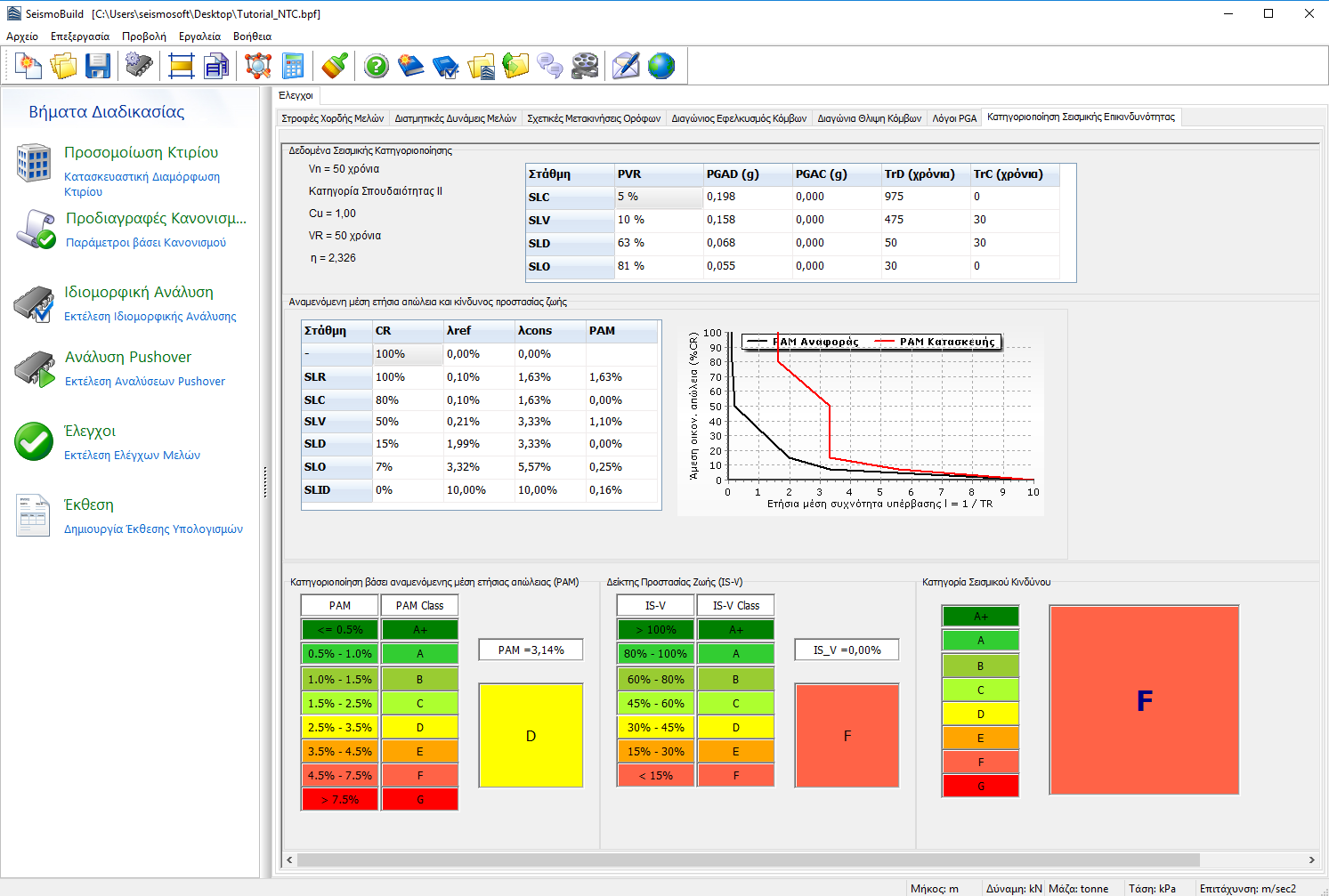The width and height of the screenshot is (1329, 896).
Task: Click the paintbrush icon in toolbar
Action: 335,66
